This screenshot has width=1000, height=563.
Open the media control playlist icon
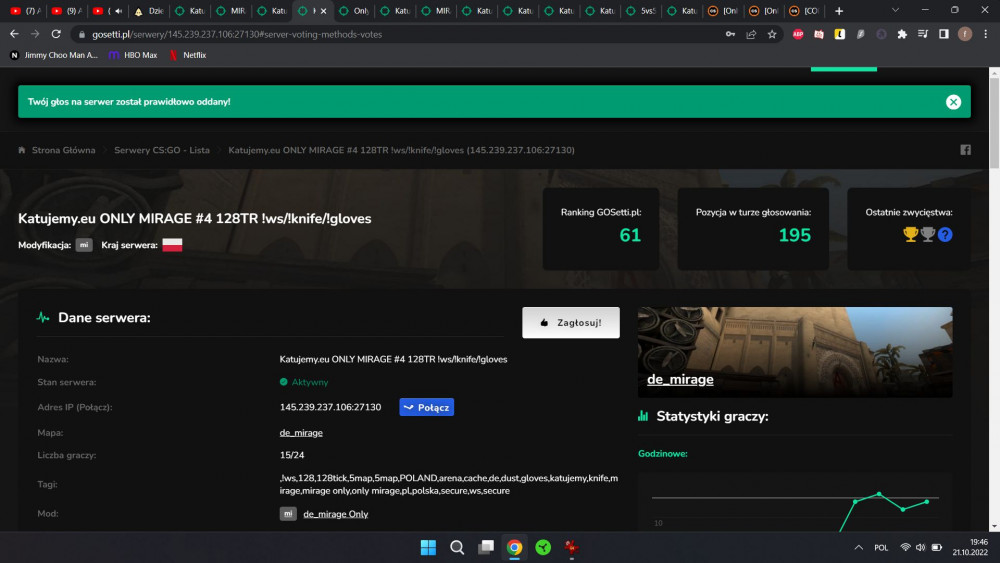tap(923, 34)
